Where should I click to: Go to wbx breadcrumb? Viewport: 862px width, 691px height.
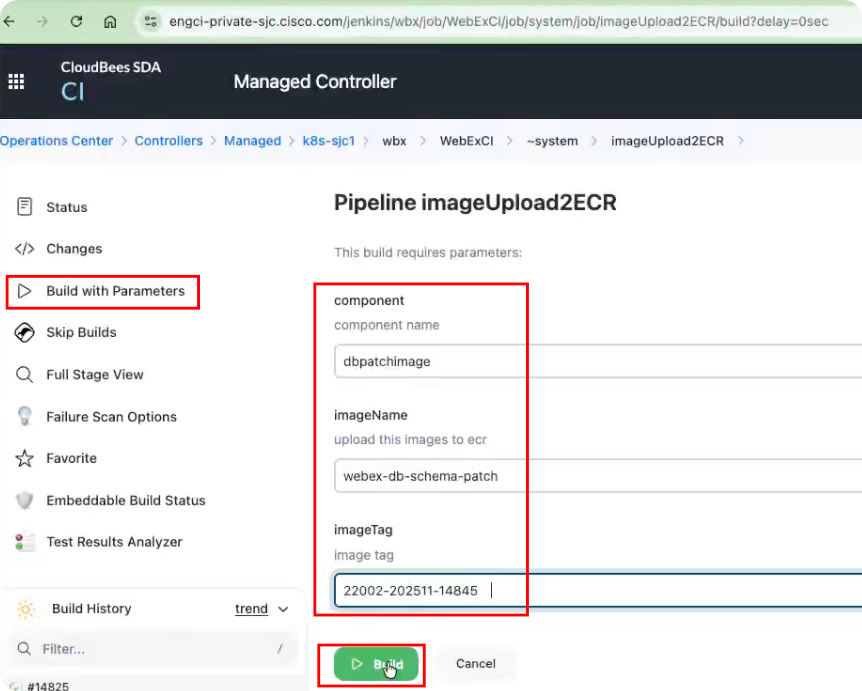(394, 141)
